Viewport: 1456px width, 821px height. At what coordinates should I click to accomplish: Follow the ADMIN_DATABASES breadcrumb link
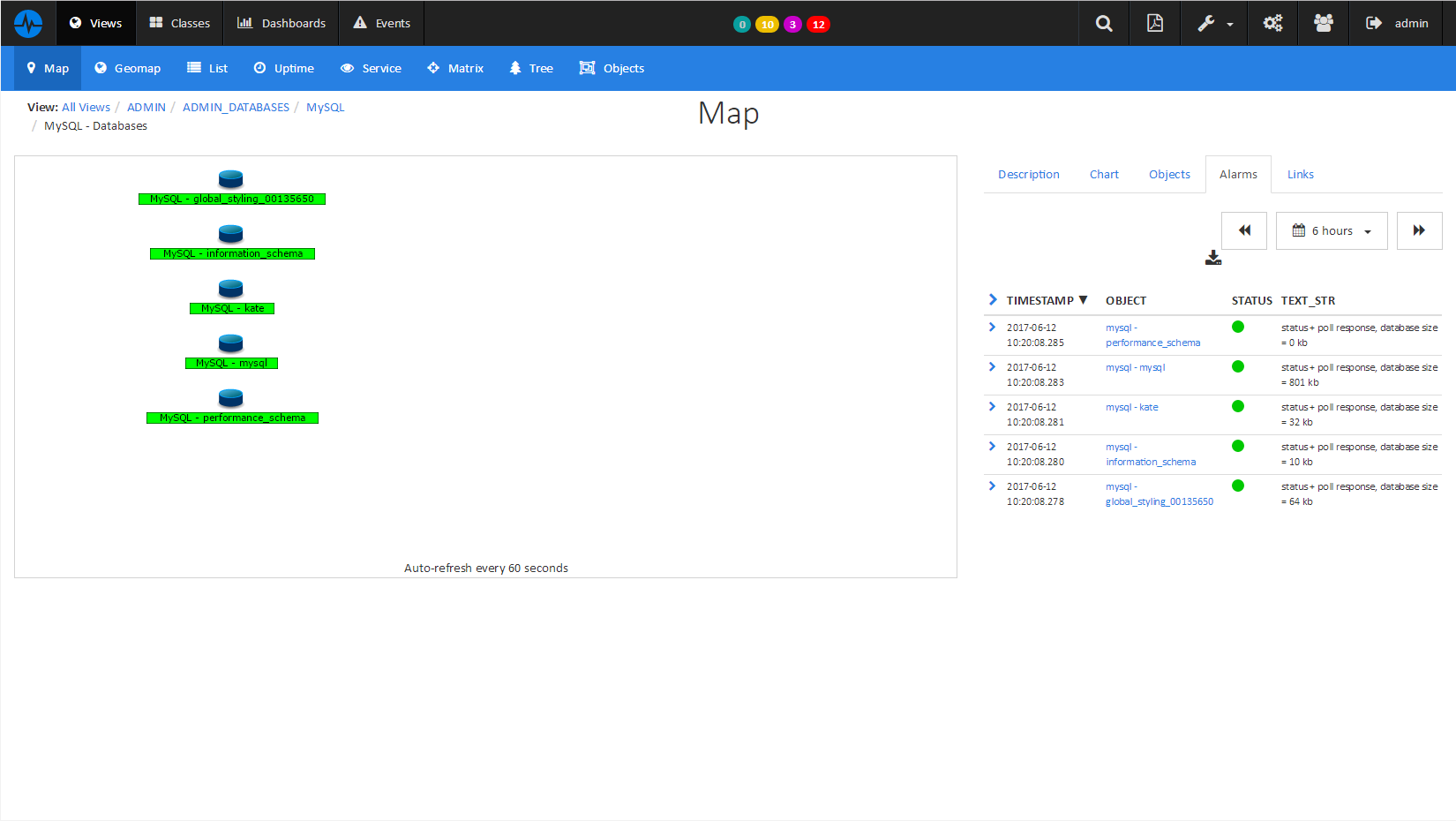tap(236, 107)
